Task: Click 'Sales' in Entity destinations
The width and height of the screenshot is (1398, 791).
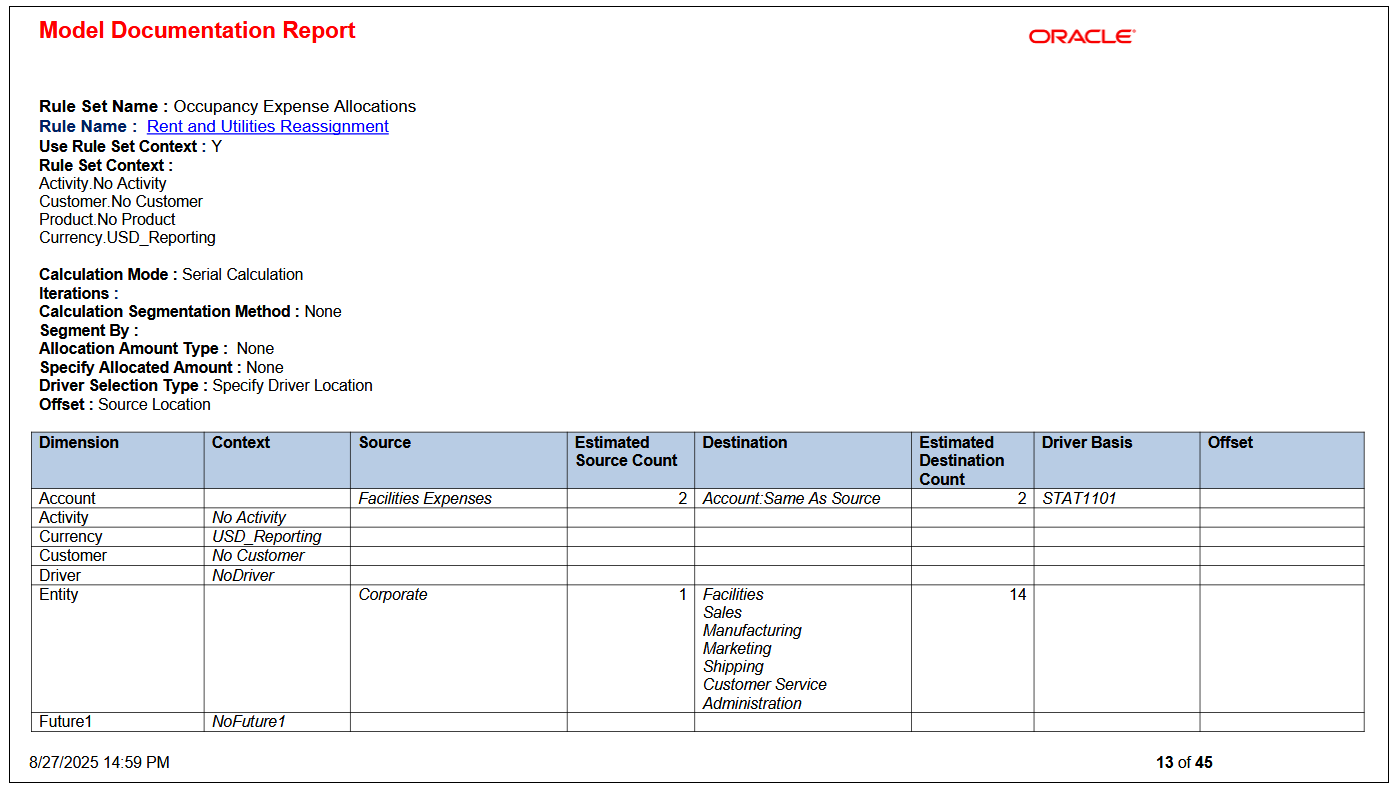Action: (722, 612)
